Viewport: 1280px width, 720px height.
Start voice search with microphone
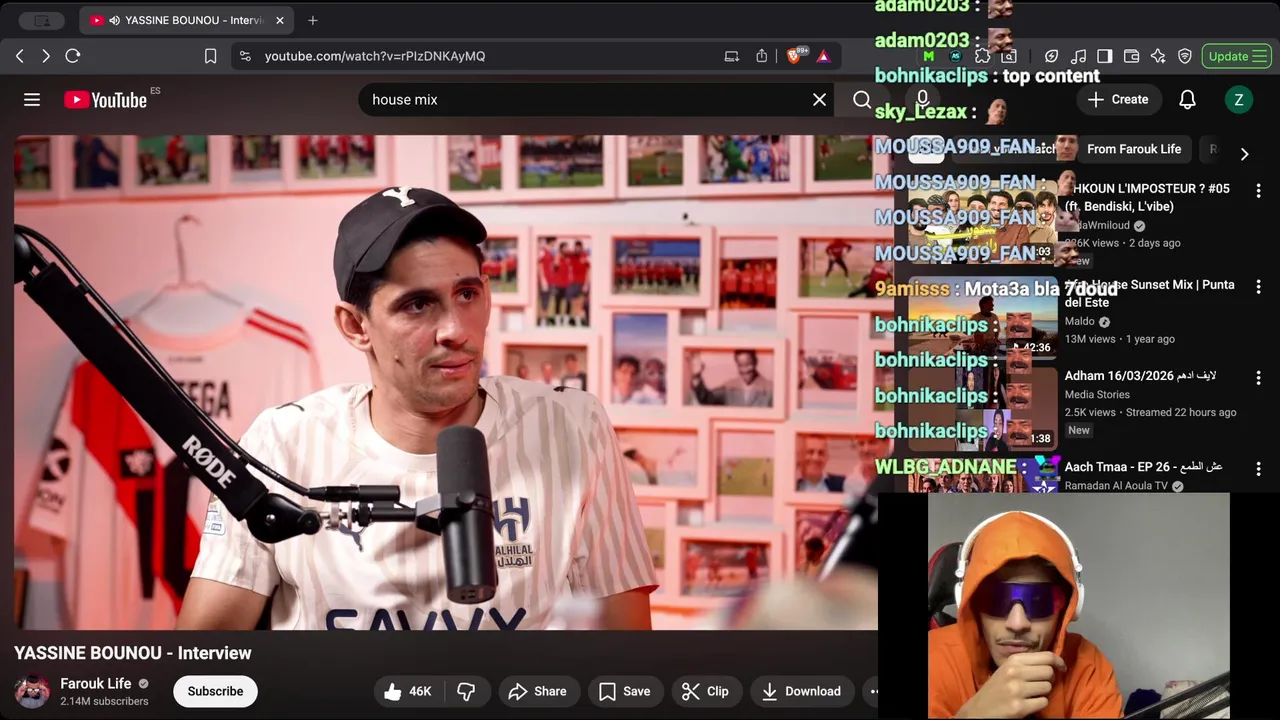point(923,99)
